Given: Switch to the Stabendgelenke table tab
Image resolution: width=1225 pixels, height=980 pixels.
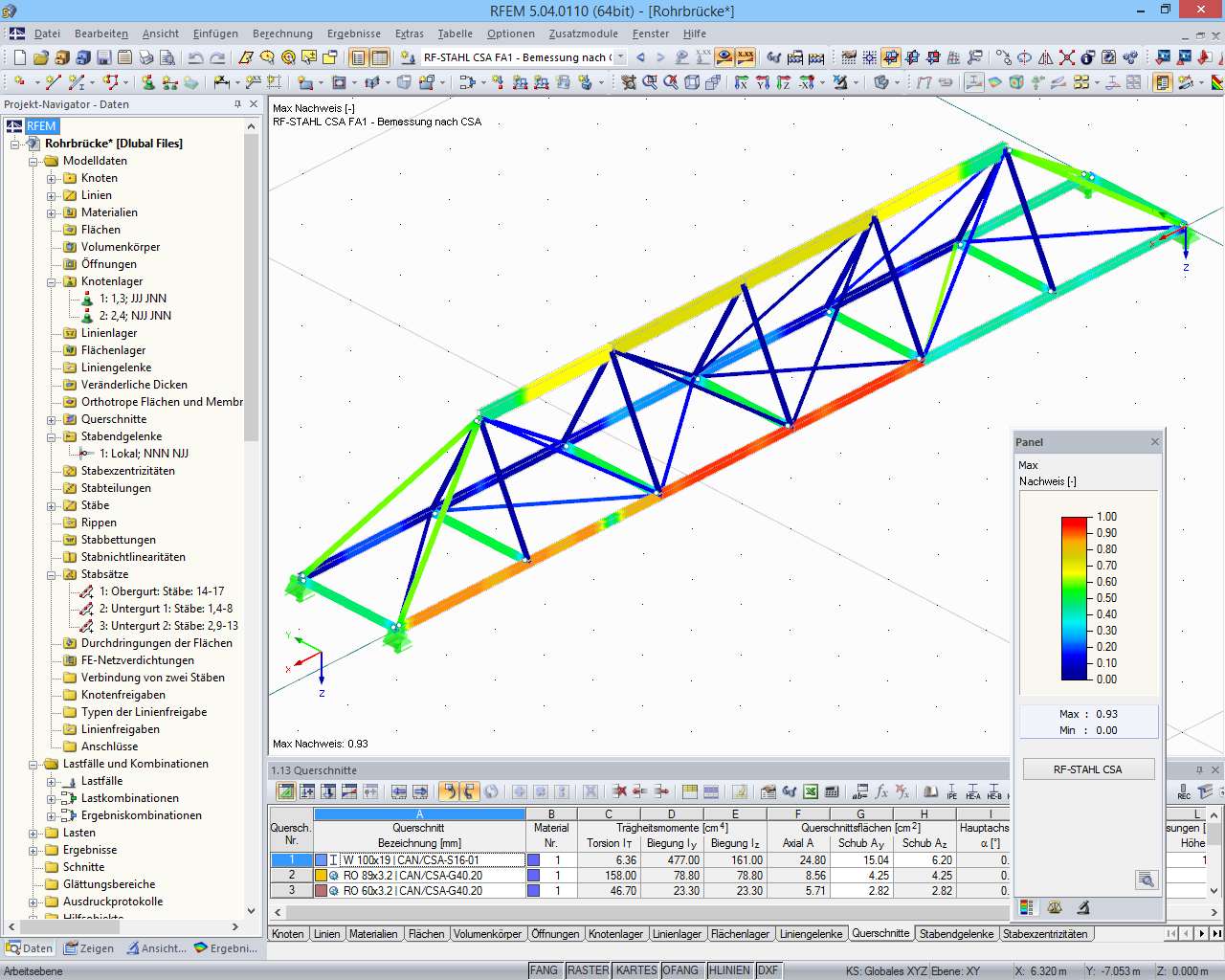Looking at the screenshot, I should (957, 934).
